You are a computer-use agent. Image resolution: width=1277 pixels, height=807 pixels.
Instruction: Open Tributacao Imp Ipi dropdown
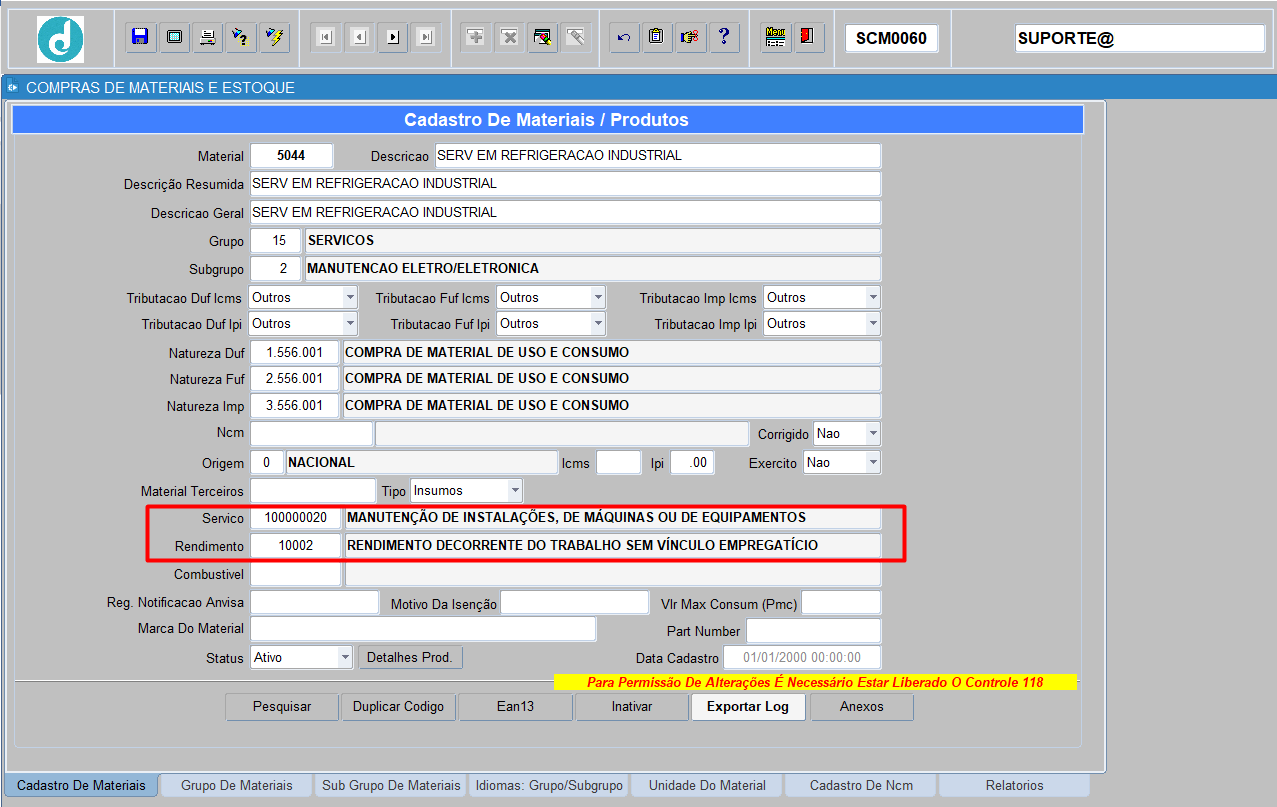coord(873,323)
